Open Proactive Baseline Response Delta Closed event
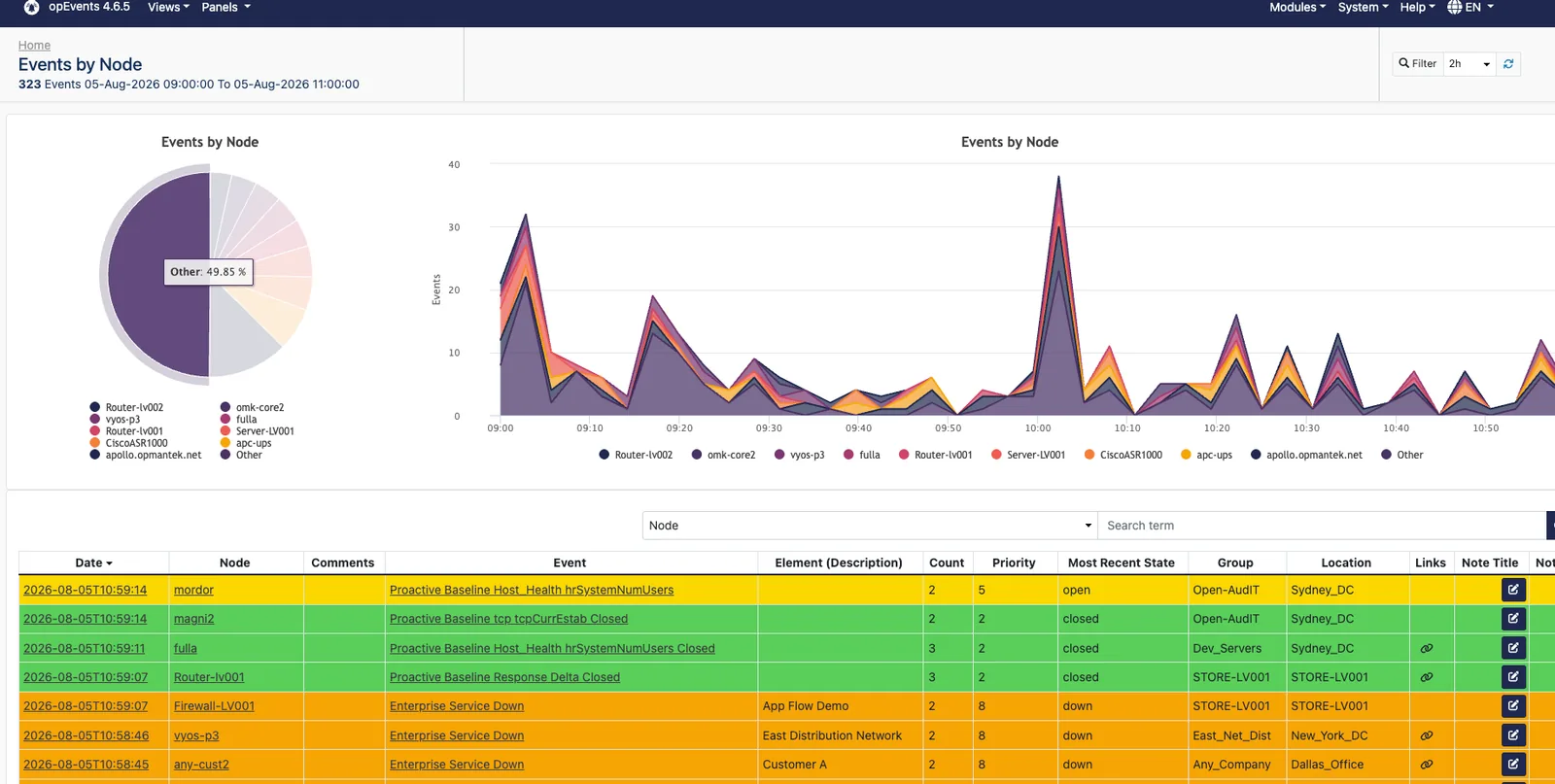This screenshot has width=1555, height=784. [504, 677]
